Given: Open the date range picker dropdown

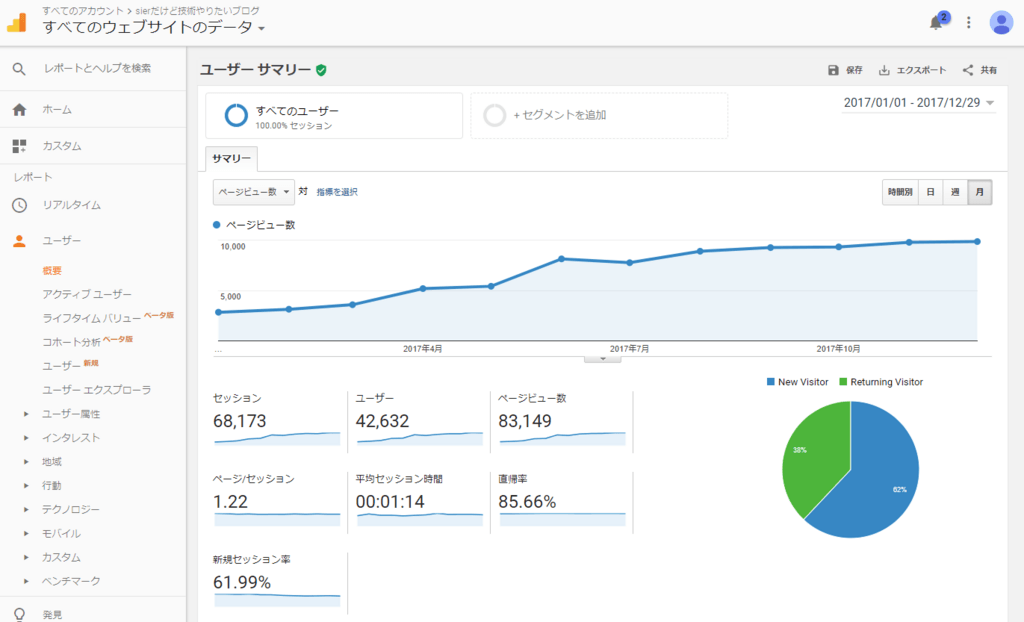Looking at the screenshot, I should pos(919,103).
